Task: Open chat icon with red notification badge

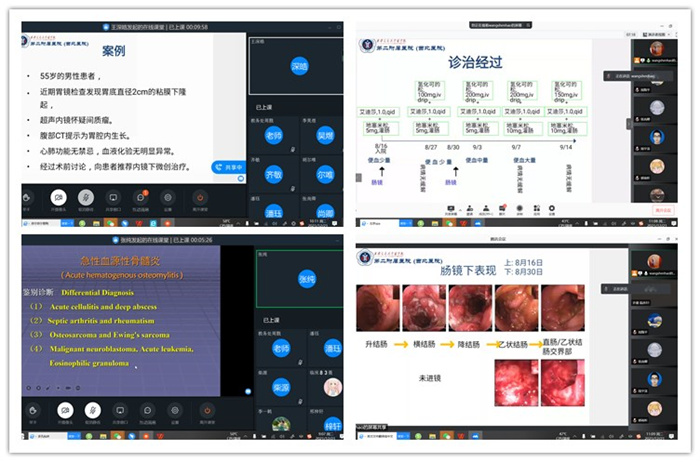Action: (x=142, y=198)
